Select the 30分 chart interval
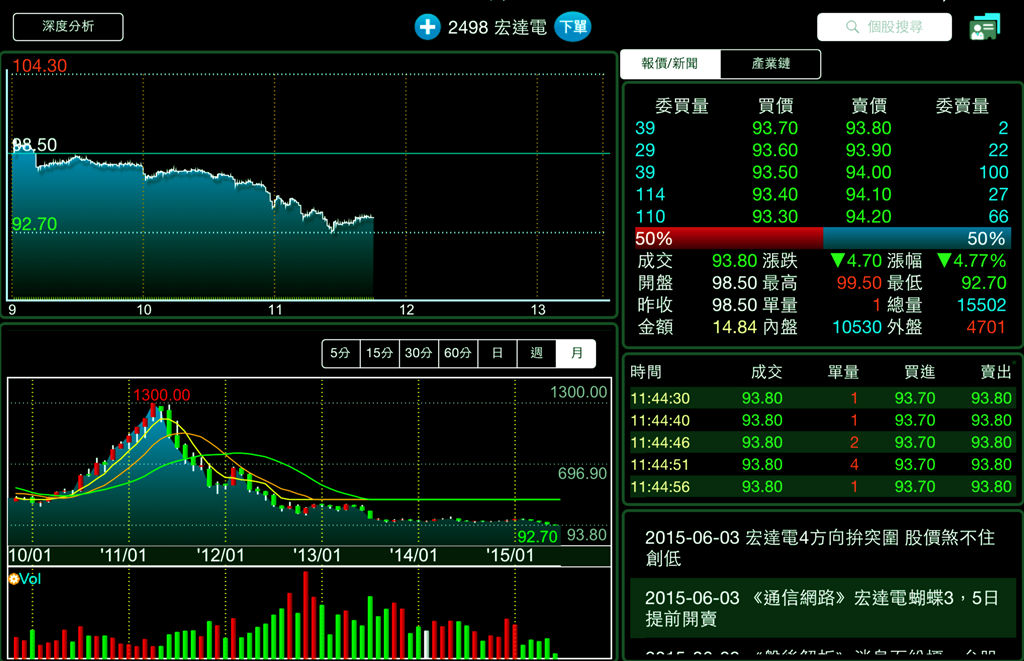 tap(419, 354)
